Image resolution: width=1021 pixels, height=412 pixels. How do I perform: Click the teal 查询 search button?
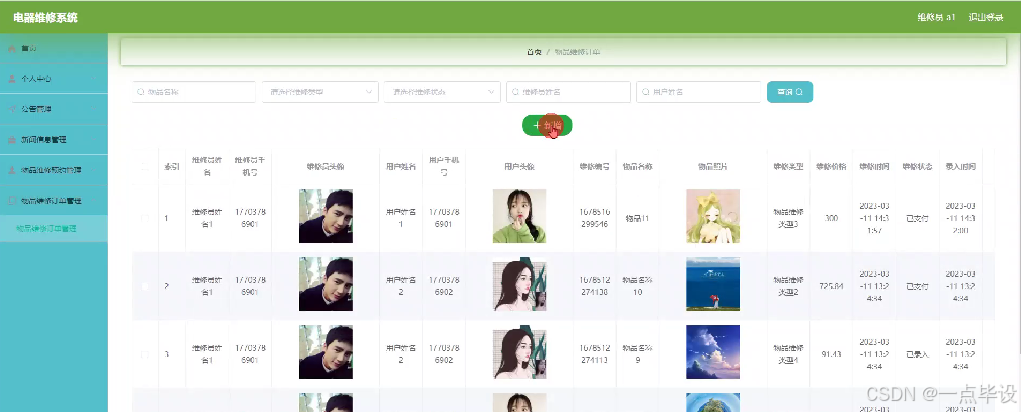pos(790,92)
